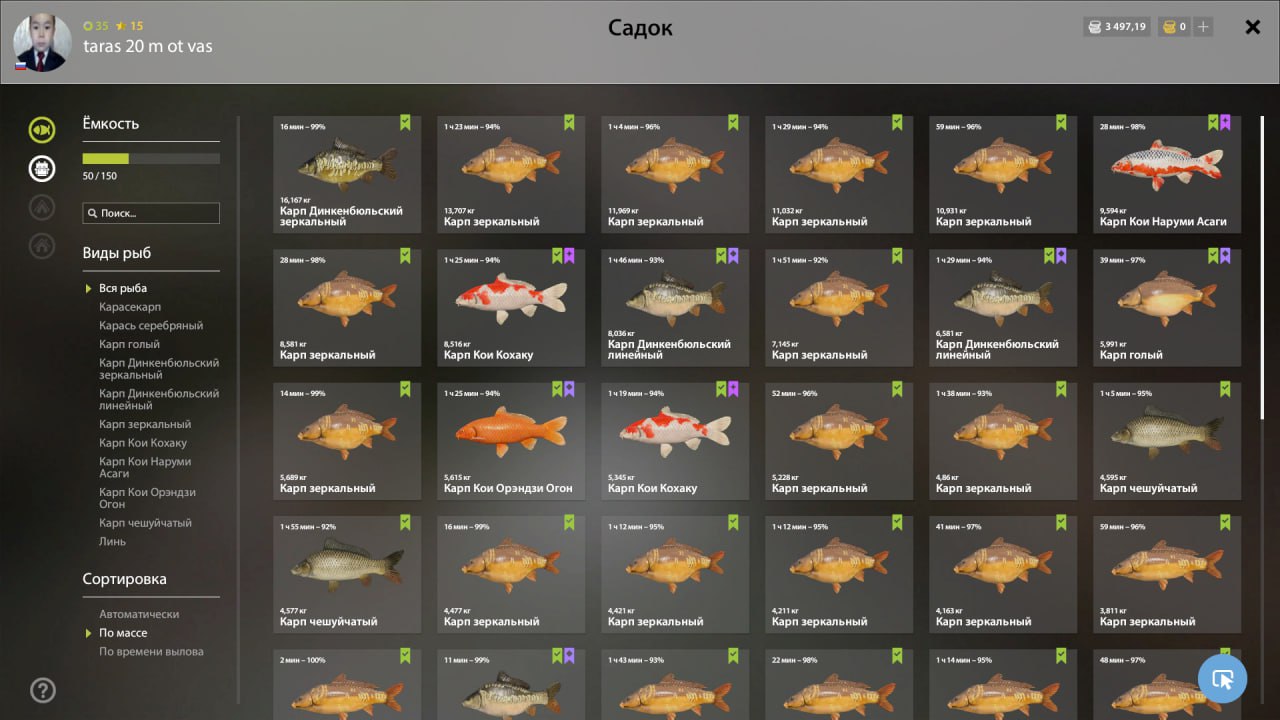Click the fish search field (Поиск...)
Screen dimensions: 1280x720
[x=151, y=213]
